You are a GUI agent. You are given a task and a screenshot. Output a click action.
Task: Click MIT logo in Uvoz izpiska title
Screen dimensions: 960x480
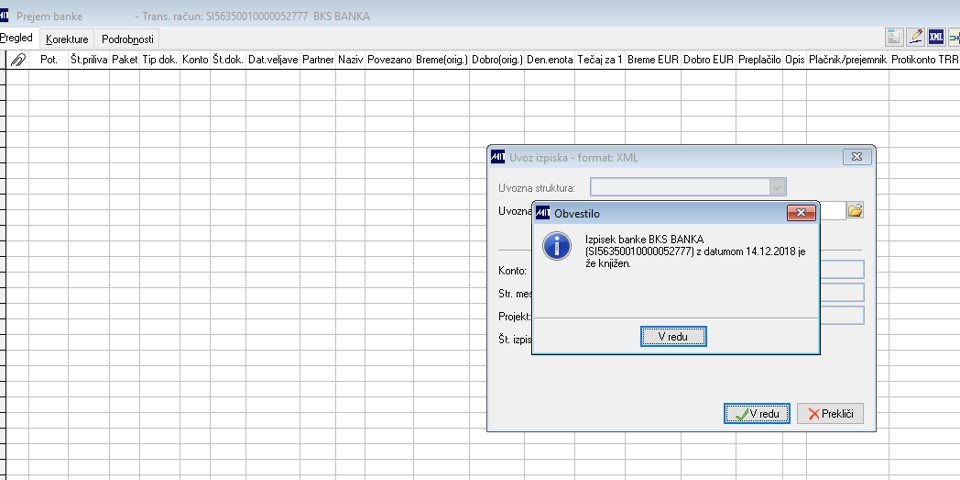498,157
